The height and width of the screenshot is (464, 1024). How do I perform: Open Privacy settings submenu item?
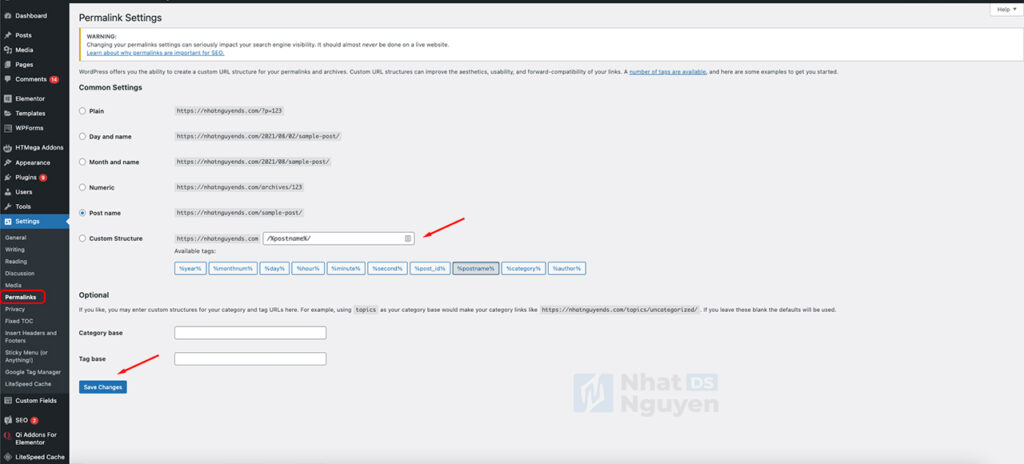coord(15,309)
